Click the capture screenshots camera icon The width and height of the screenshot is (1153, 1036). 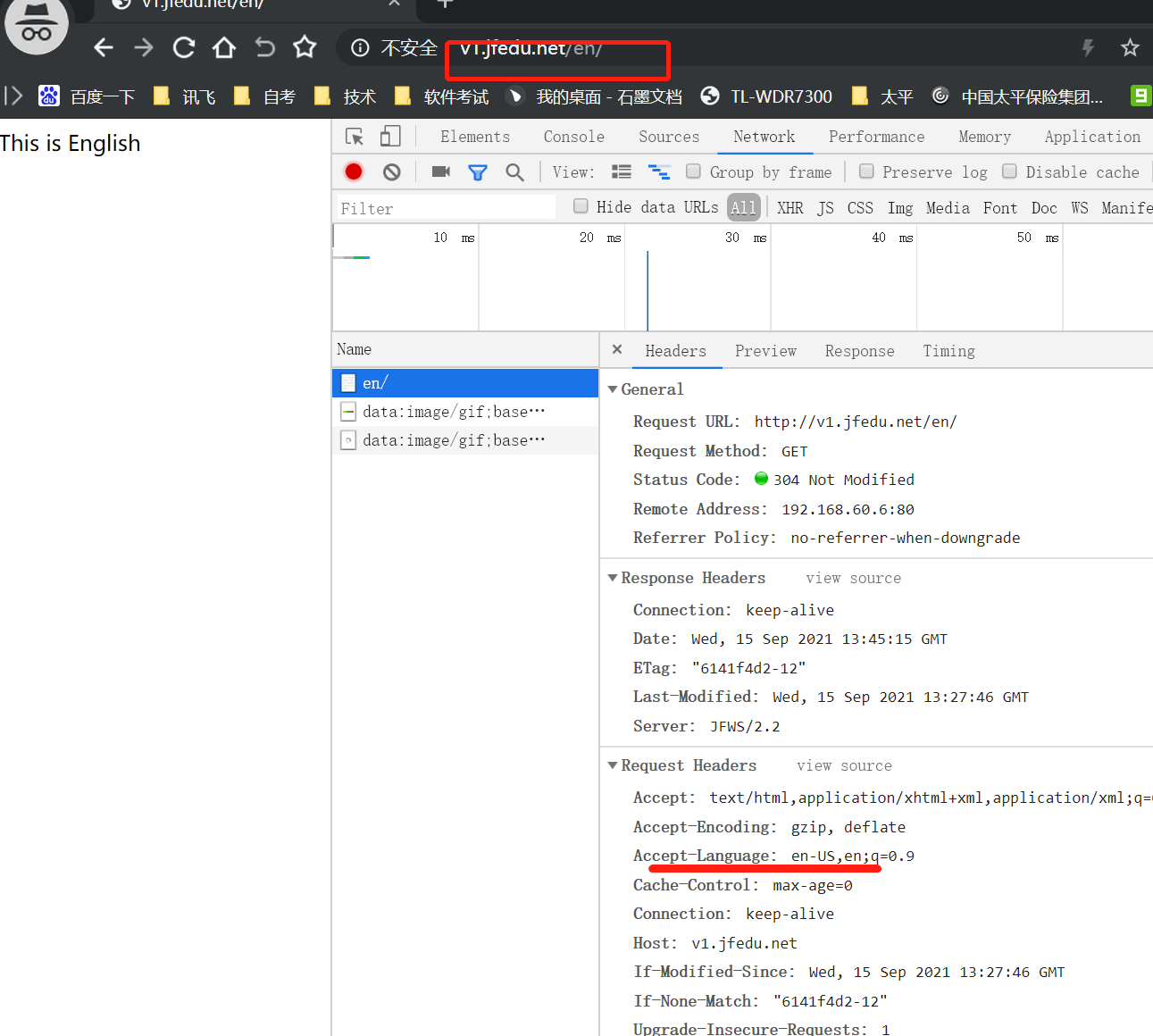tap(441, 171)
